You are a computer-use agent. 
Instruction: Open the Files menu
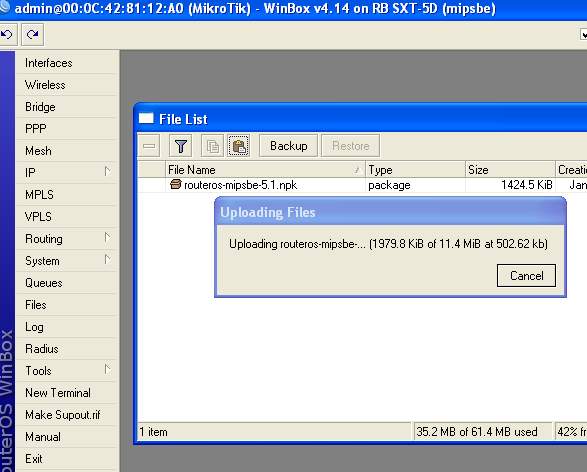point(67,305)
